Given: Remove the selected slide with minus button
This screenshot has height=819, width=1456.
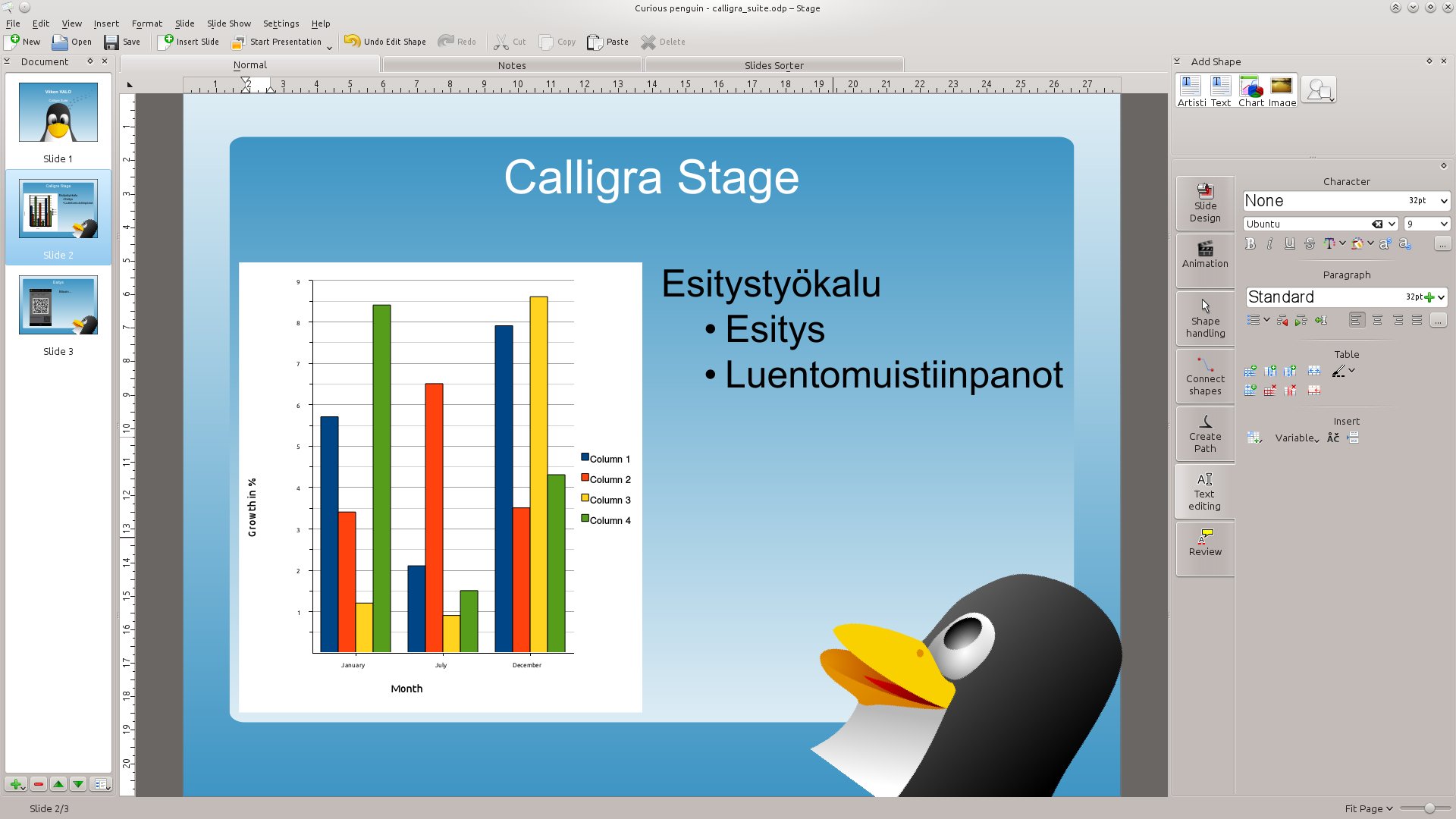Looking at the screenshot, I should 39,784.
